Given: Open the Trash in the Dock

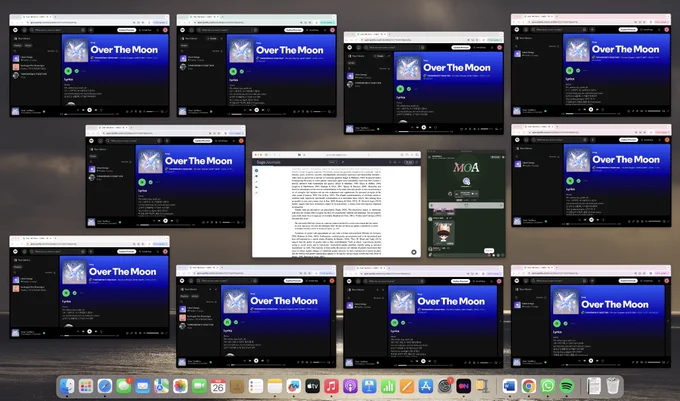Looking at the screenshot, I should [612, 386].
